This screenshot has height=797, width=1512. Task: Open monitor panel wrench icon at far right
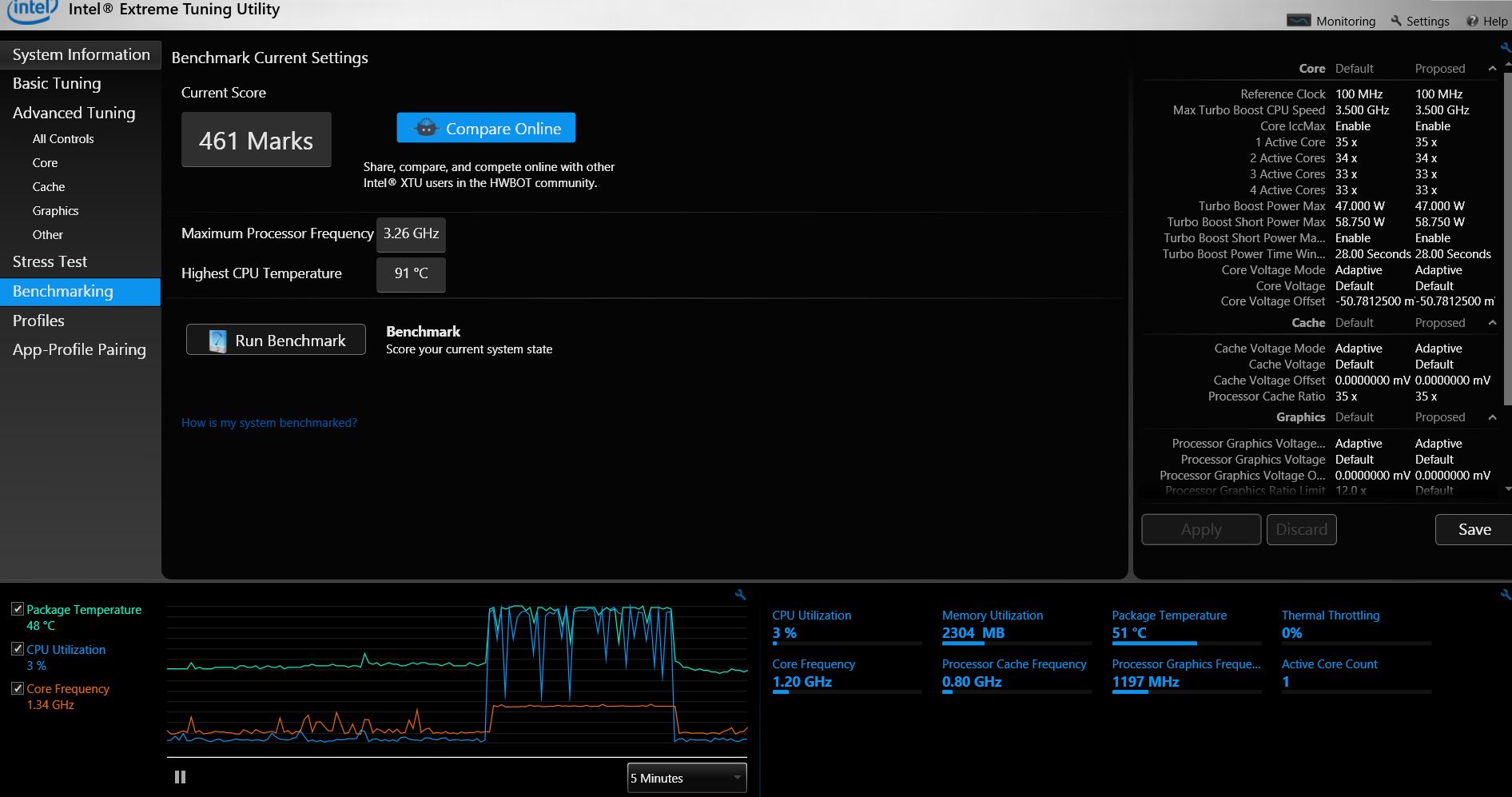1506,595
